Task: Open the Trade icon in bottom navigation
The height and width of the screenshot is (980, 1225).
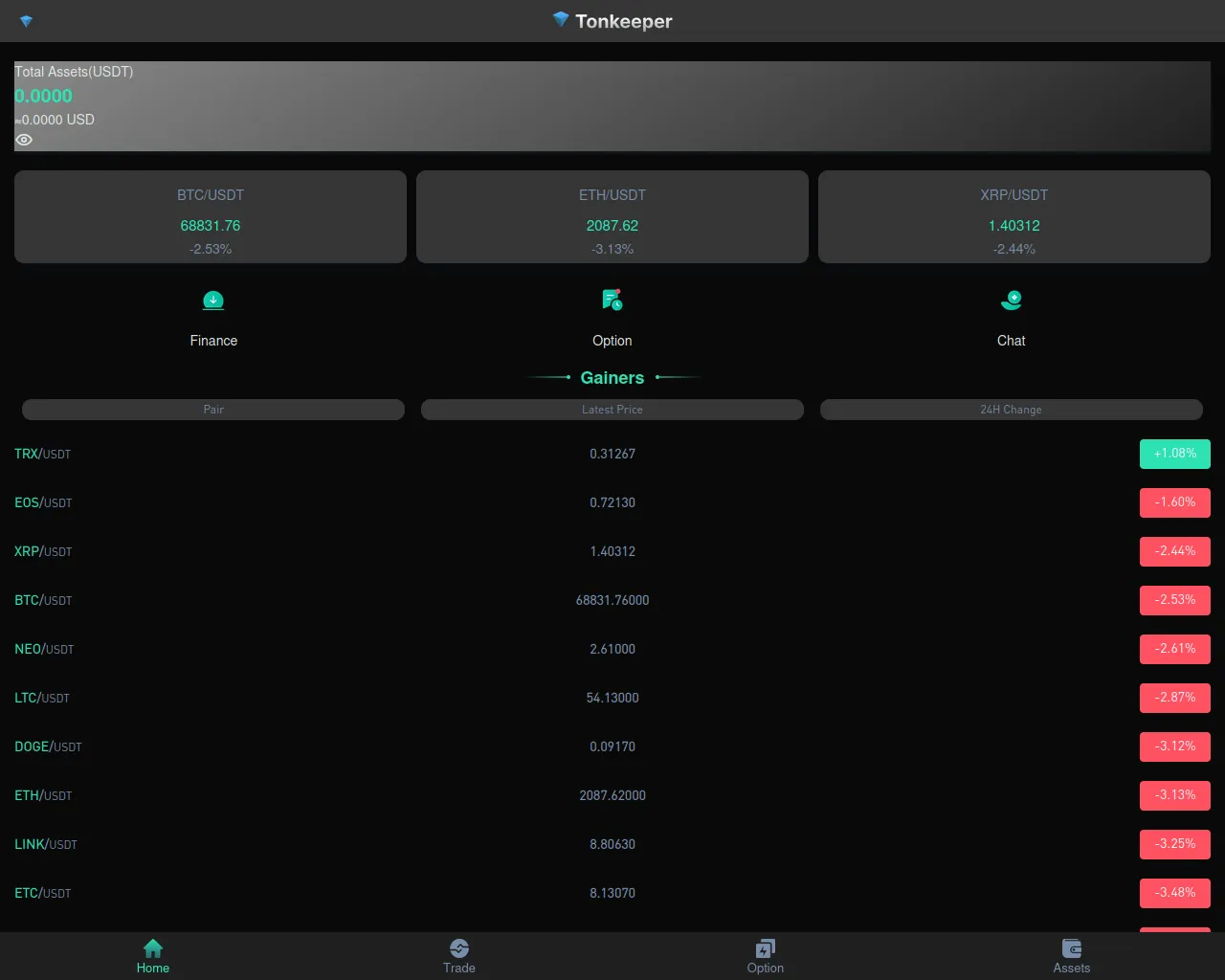Action: [459, 948]
